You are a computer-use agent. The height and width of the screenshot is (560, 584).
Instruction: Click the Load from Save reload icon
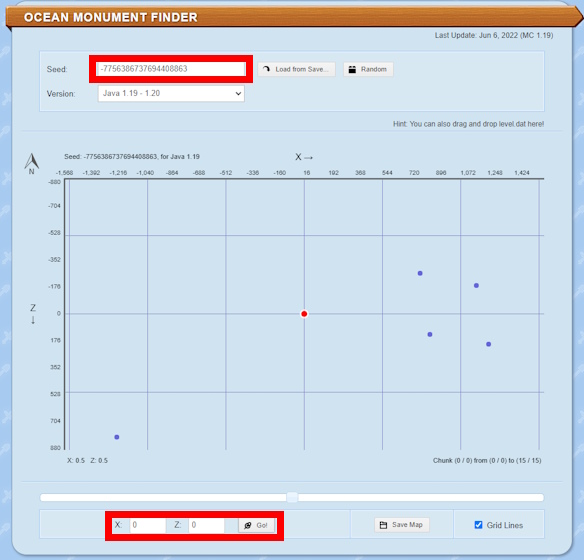[x=266, y=69]
